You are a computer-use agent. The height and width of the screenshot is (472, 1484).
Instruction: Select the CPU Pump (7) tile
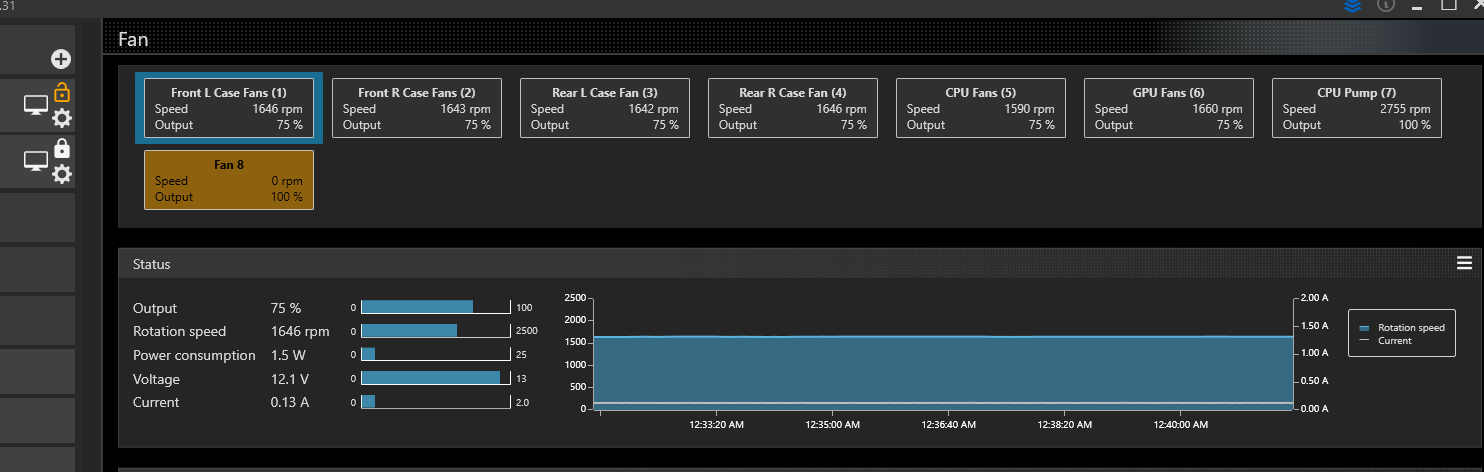1356,108
